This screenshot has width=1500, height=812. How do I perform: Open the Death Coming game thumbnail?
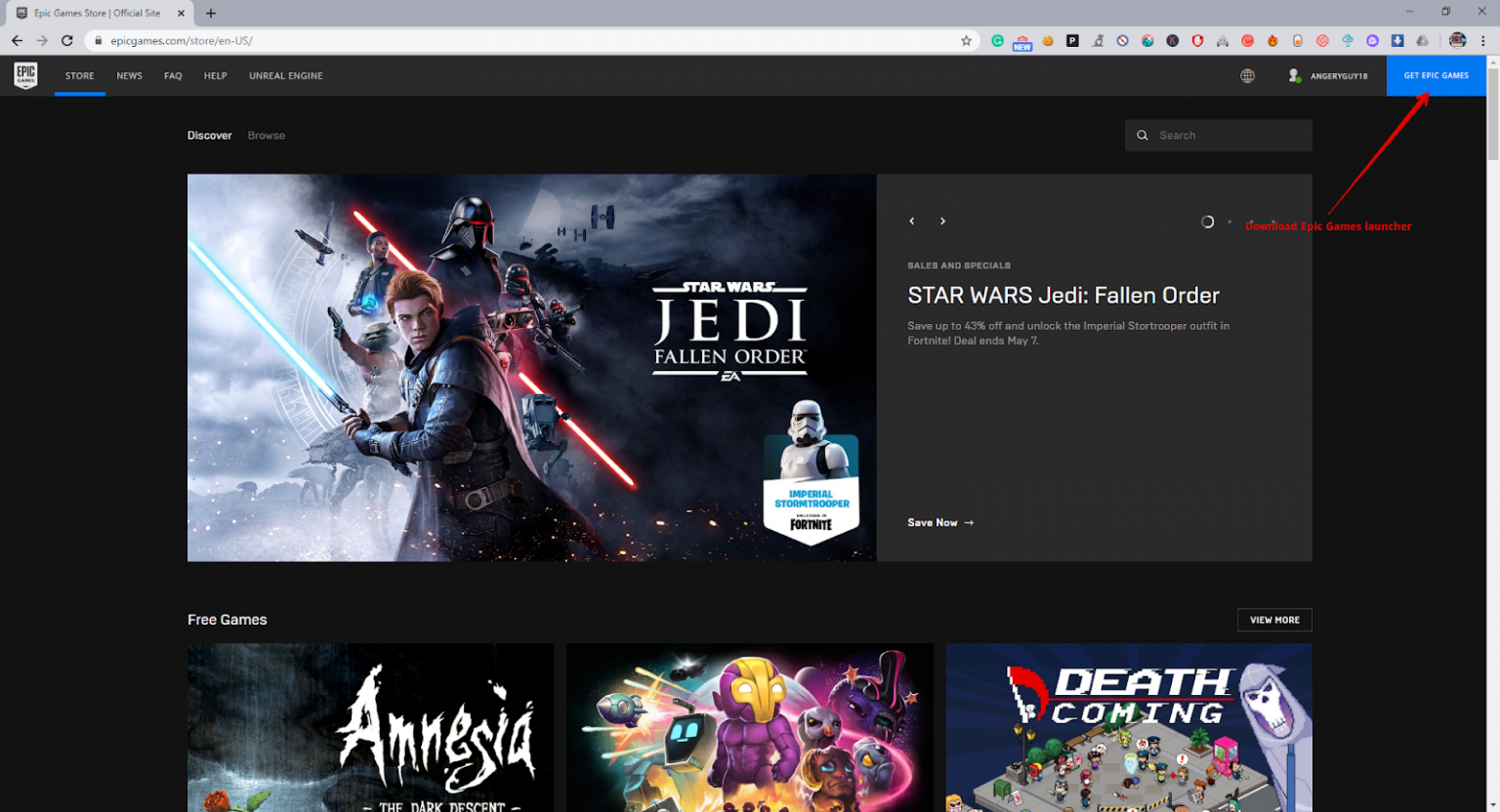1129,727
